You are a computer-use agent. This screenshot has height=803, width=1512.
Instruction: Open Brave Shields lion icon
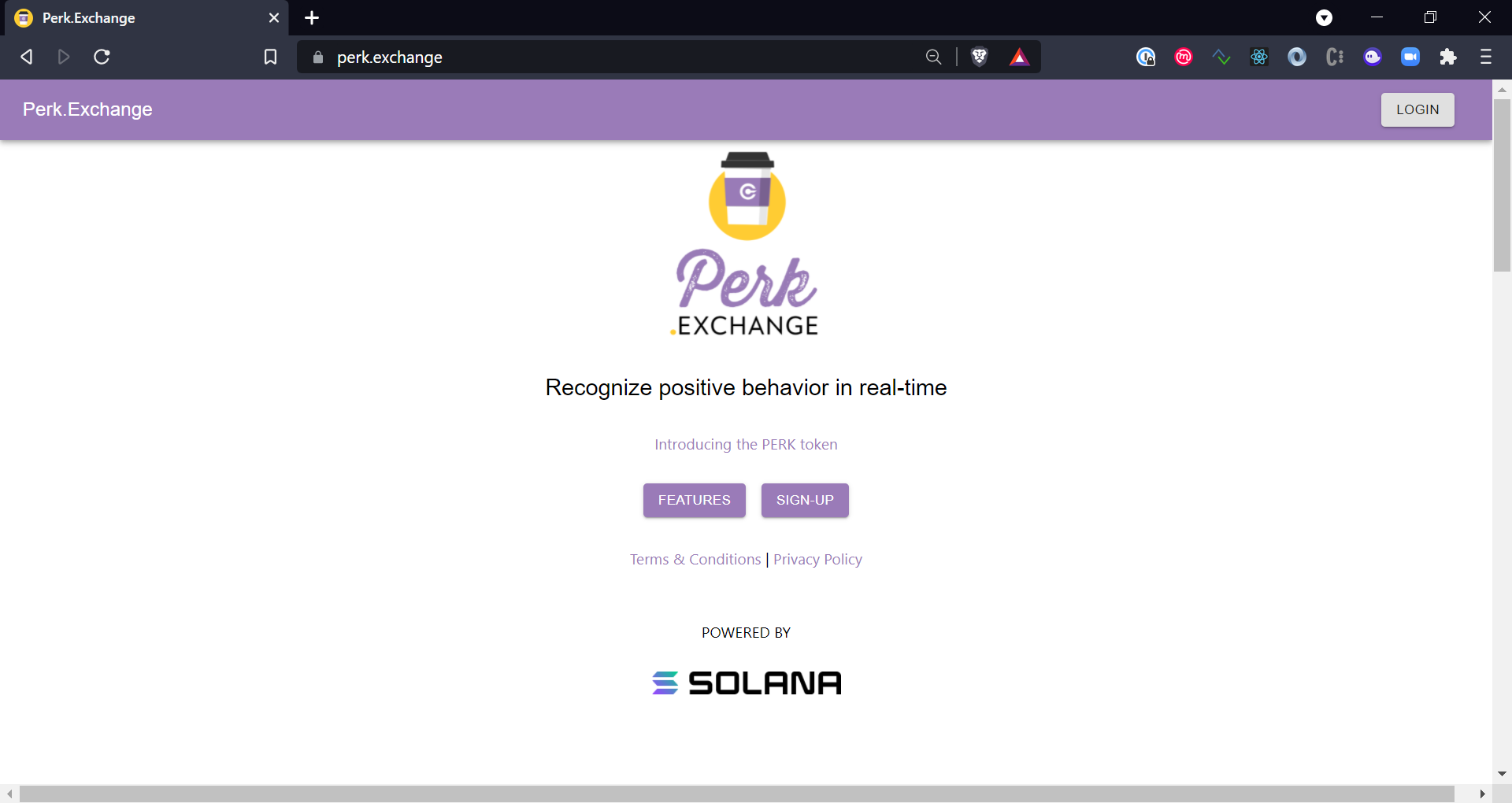979,57
